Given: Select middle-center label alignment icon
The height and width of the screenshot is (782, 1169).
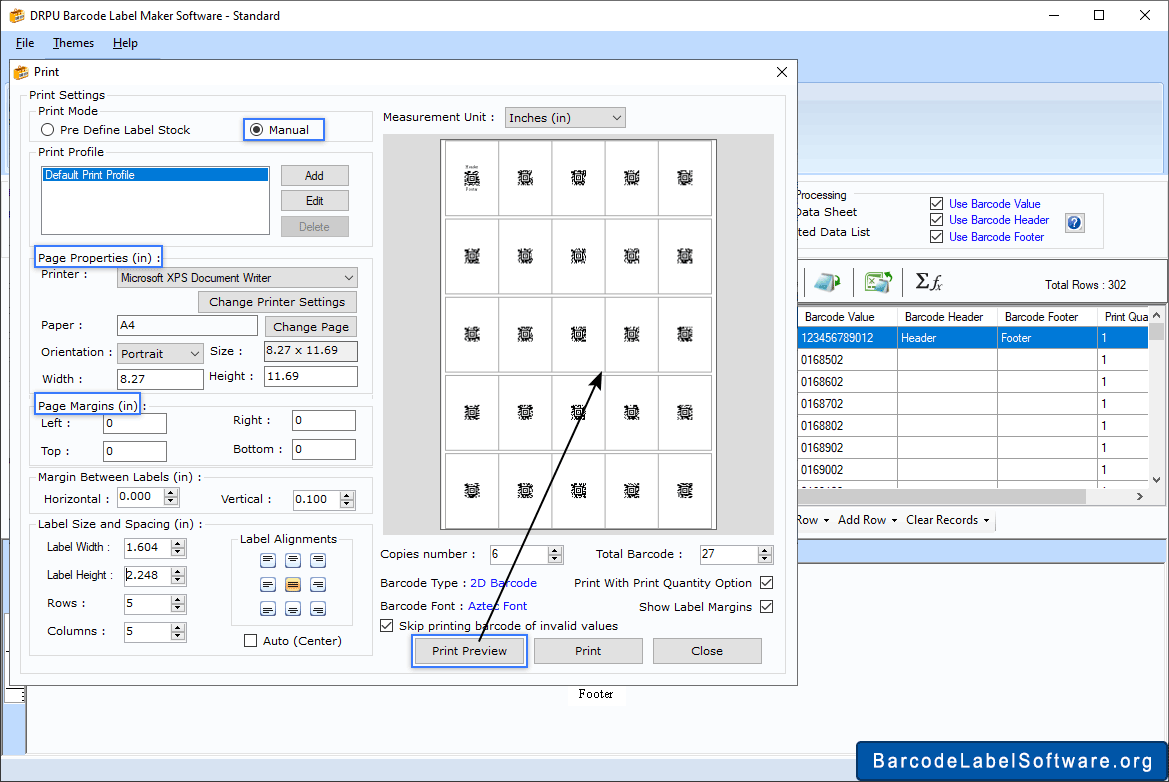Looking at the screenshot, I should tap(293, 584).
